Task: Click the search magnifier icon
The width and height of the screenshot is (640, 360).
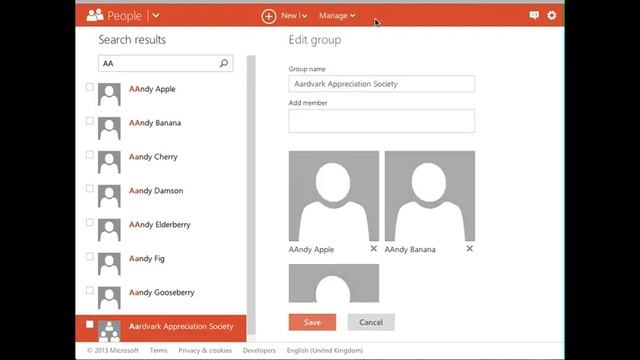Action: coord(224,63)
